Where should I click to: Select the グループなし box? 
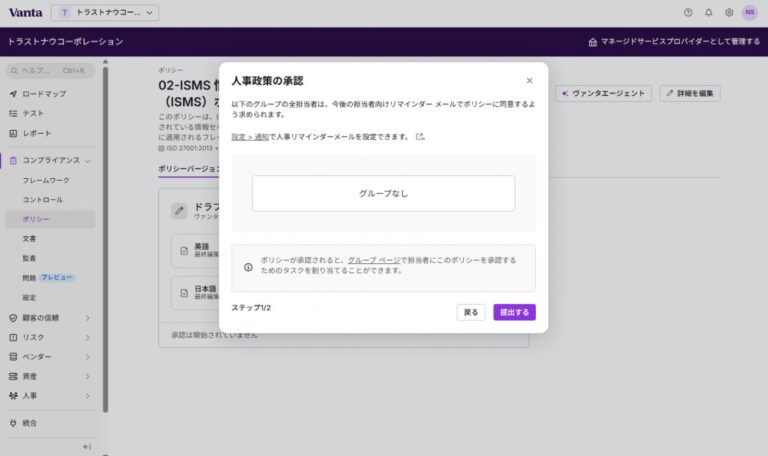(384, 193)
